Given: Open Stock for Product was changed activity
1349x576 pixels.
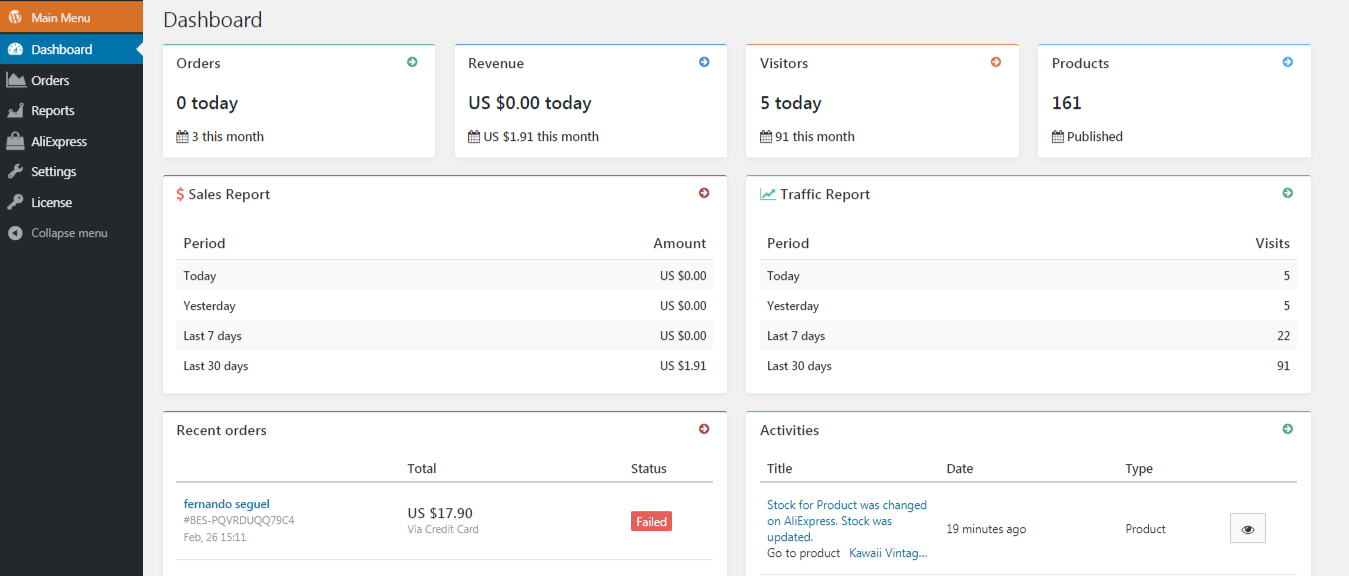Looking at the screenshot, I should click(847, 521).
